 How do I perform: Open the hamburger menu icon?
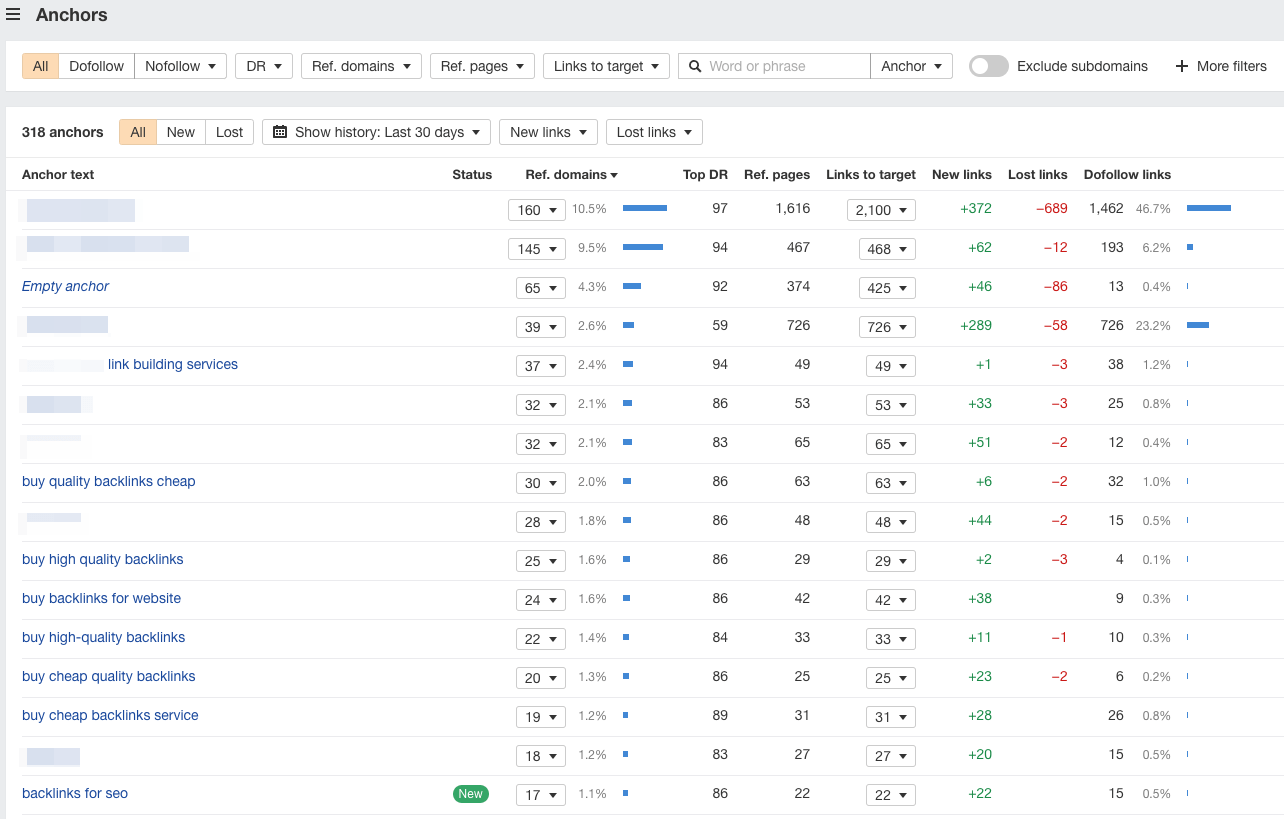pos(13,15)
